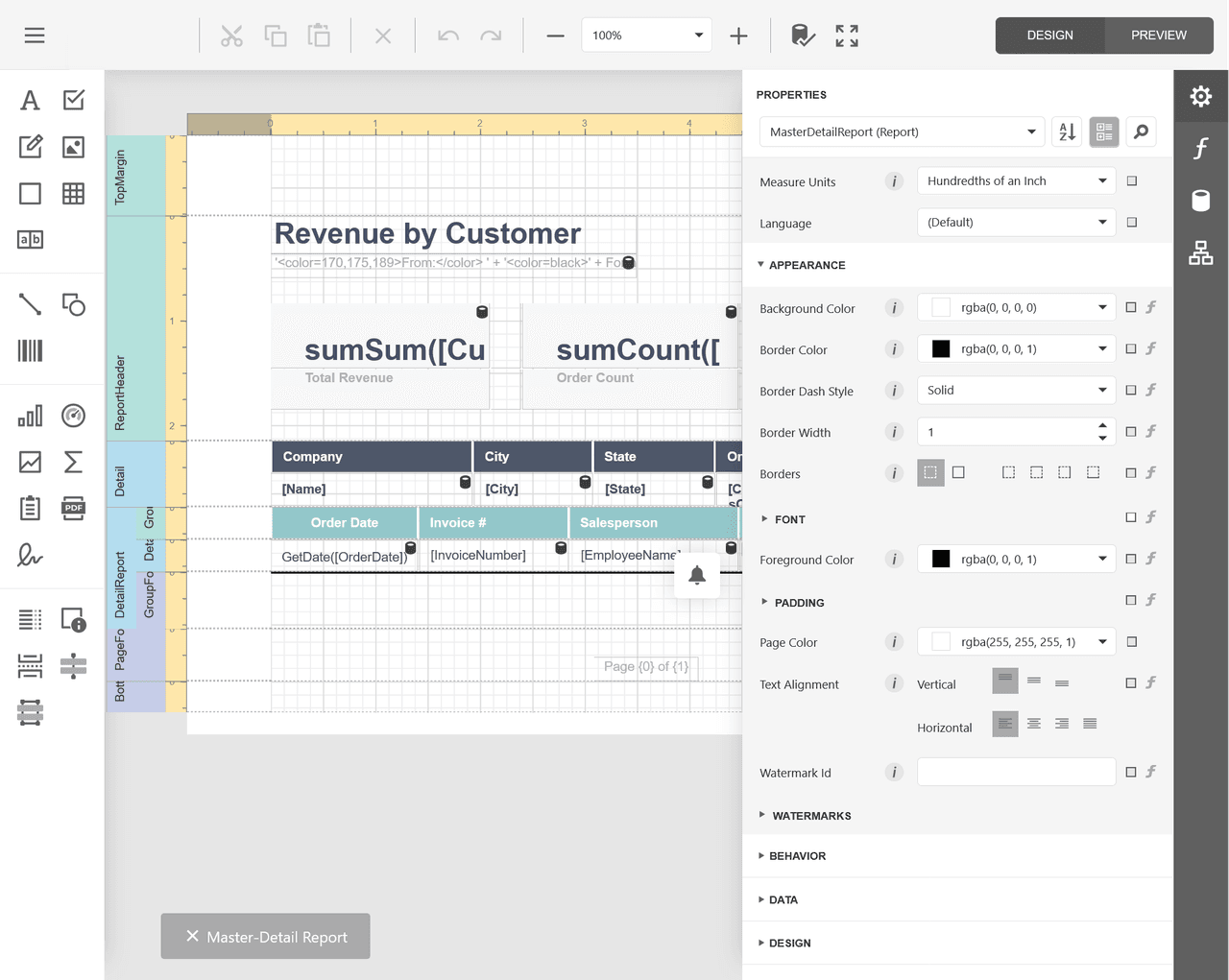The image size is (1229, 980).
Task: Select the Barcode toolbox control
Action: pyautogui.click(x=31, y=350)
